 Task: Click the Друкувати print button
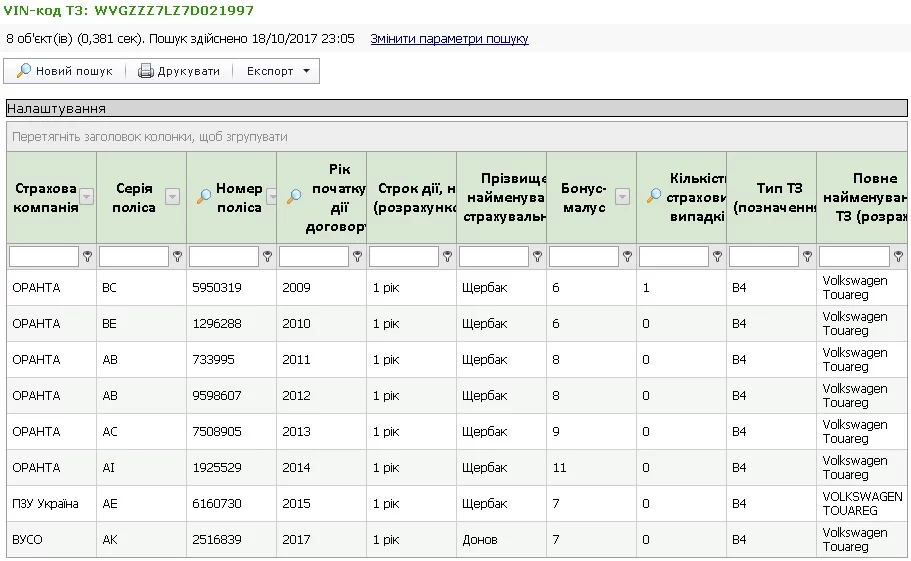[x=178, y=71]
